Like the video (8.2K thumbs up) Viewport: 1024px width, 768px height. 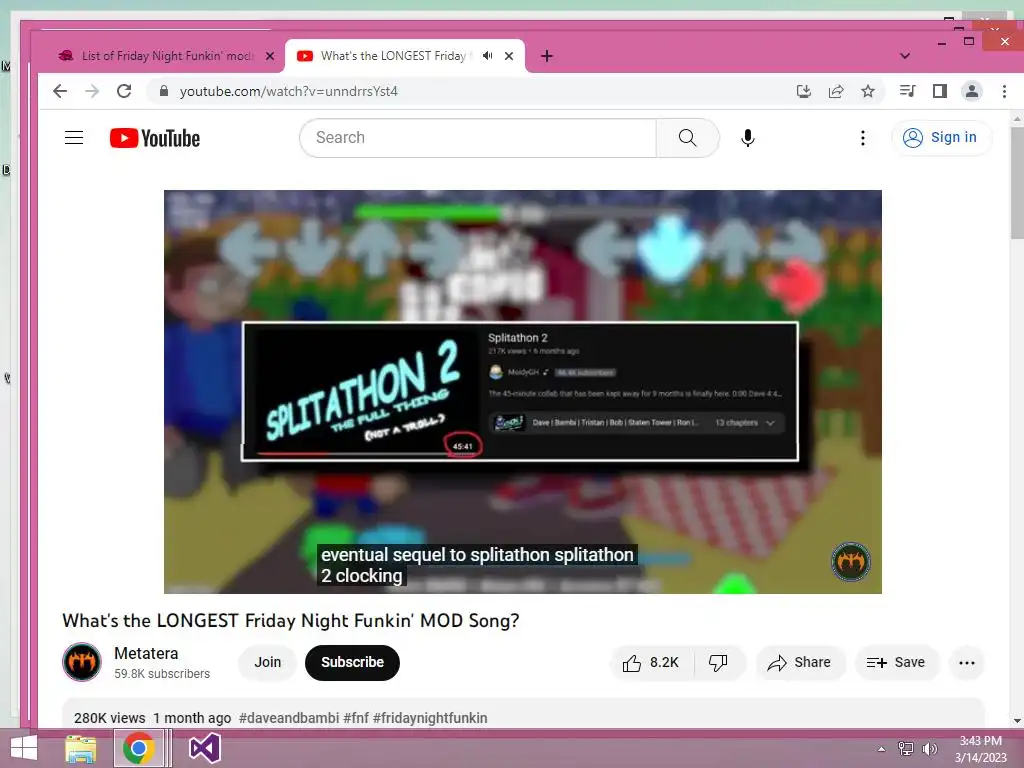coord(651,663)
